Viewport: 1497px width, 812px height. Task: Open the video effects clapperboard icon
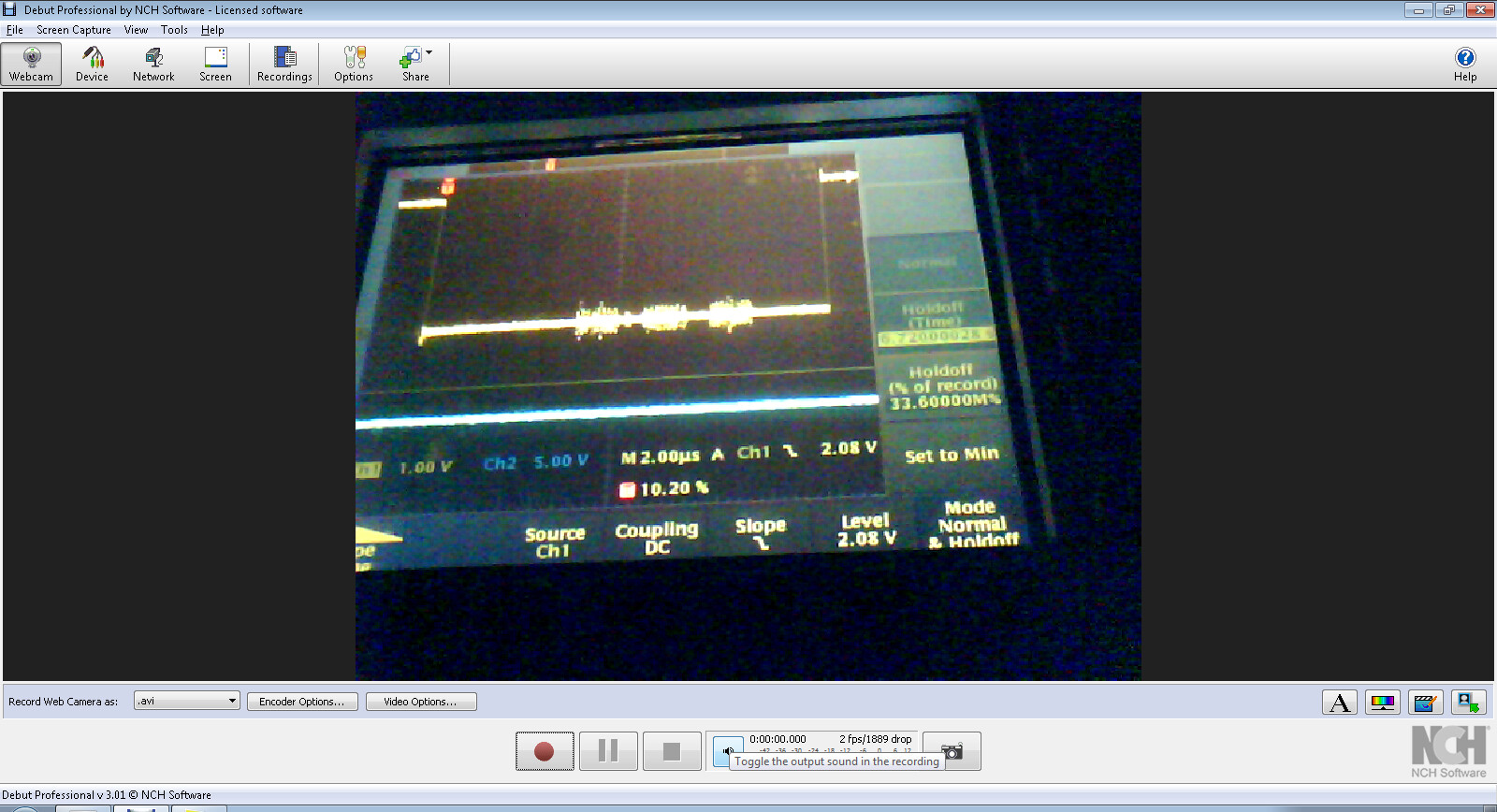click(1425, 702)
